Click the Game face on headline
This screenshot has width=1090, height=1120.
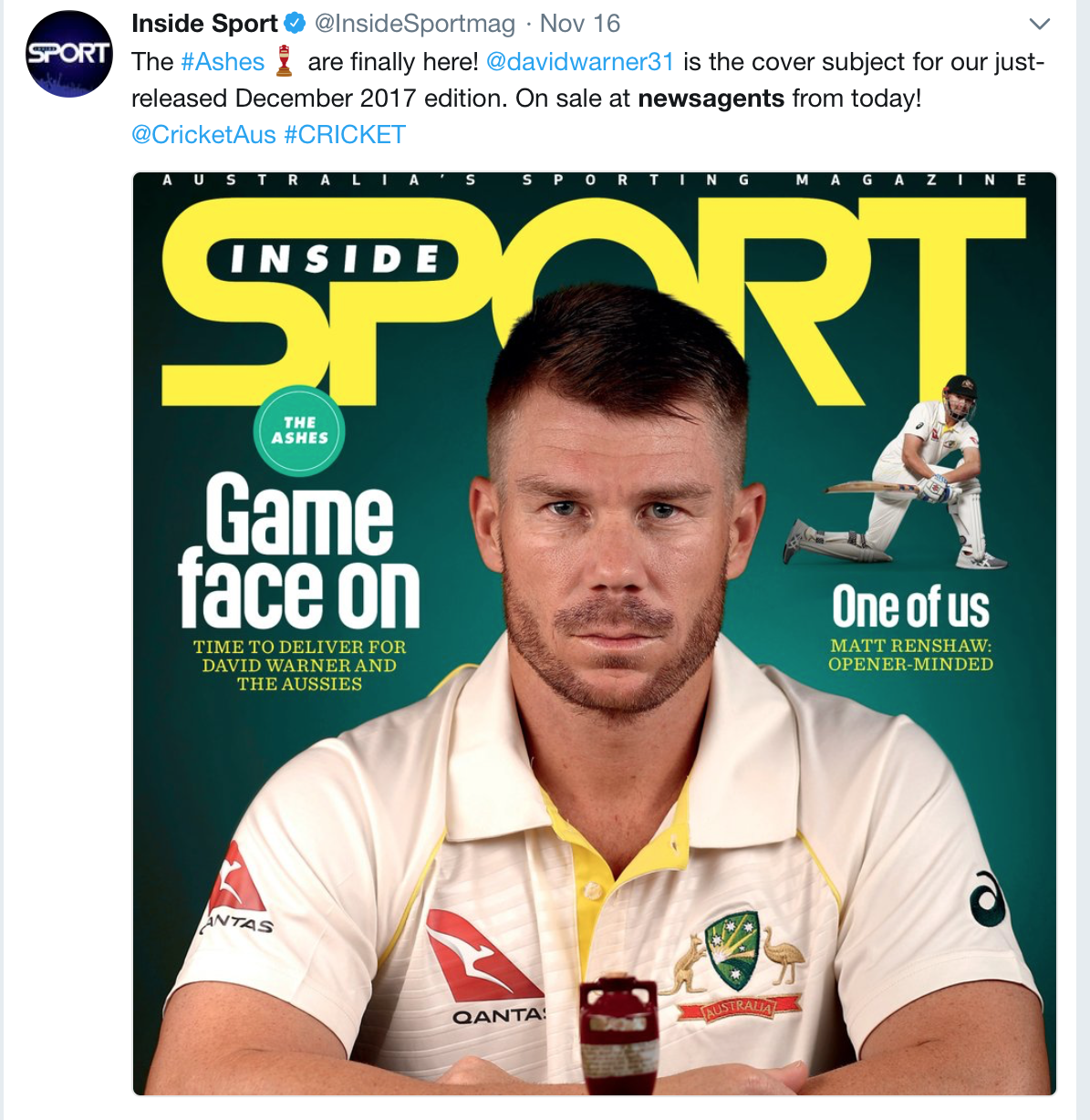[299, 550]
